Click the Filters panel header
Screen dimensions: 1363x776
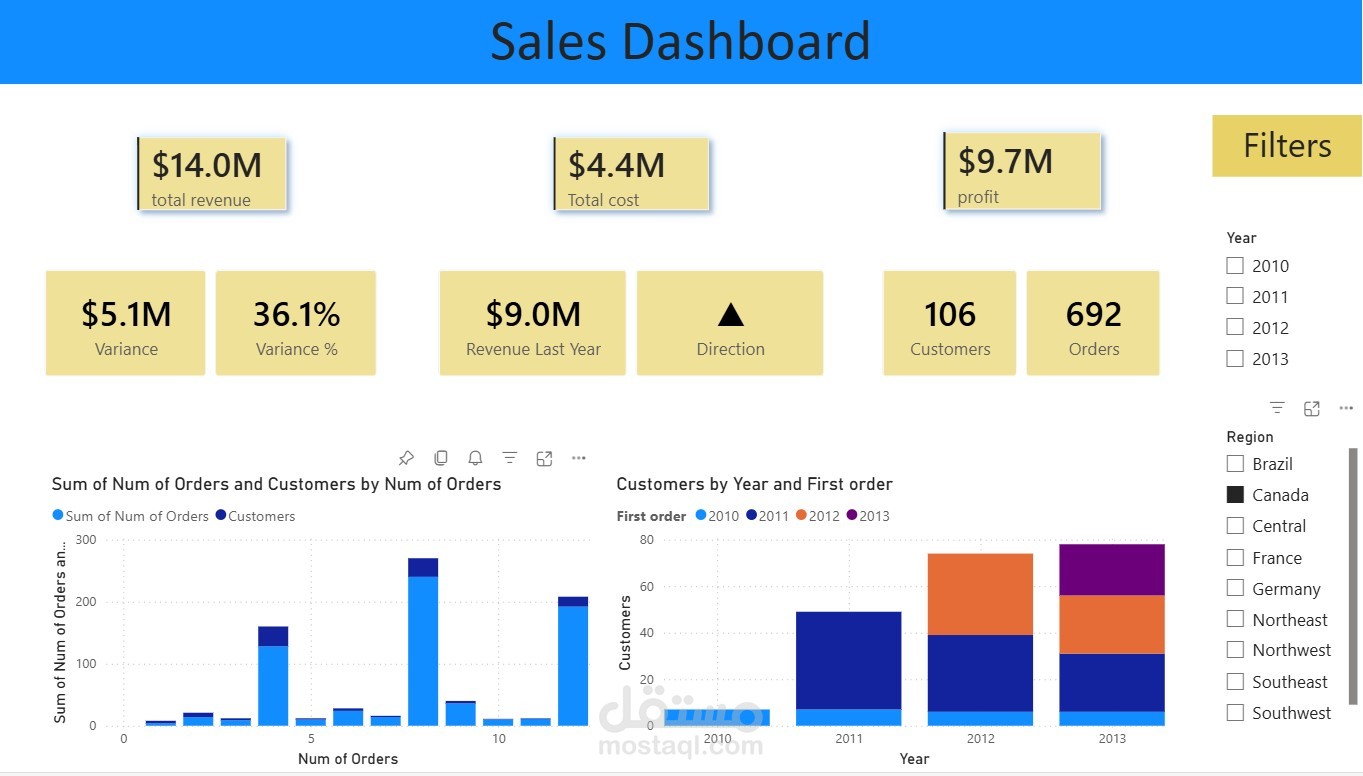point(1287,146)
